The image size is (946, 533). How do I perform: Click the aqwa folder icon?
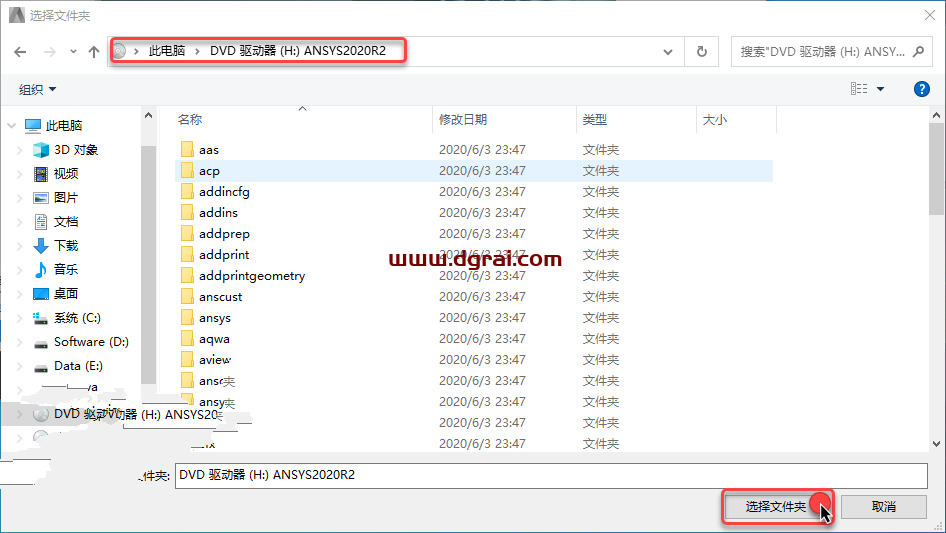(187, 339)
